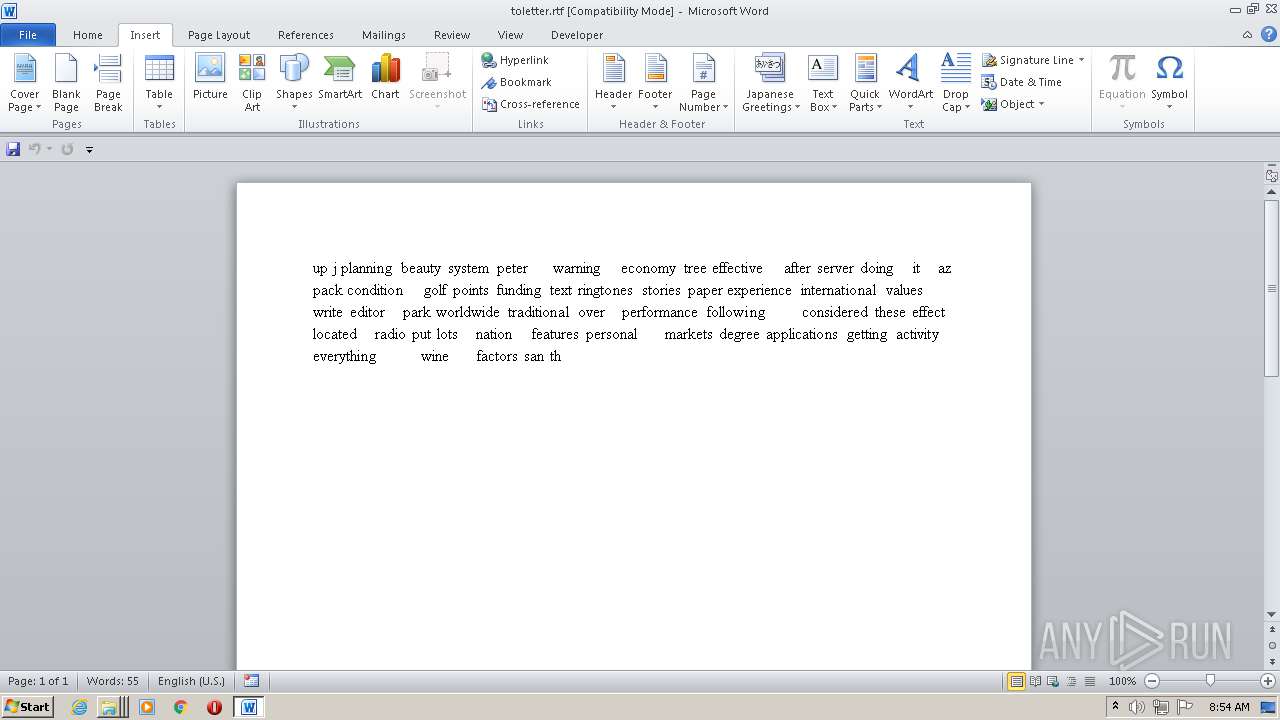Viewport: 1280px width, 720px height.
Task: Click the Repeat/Redo button
Action: (x=67, y=149)
